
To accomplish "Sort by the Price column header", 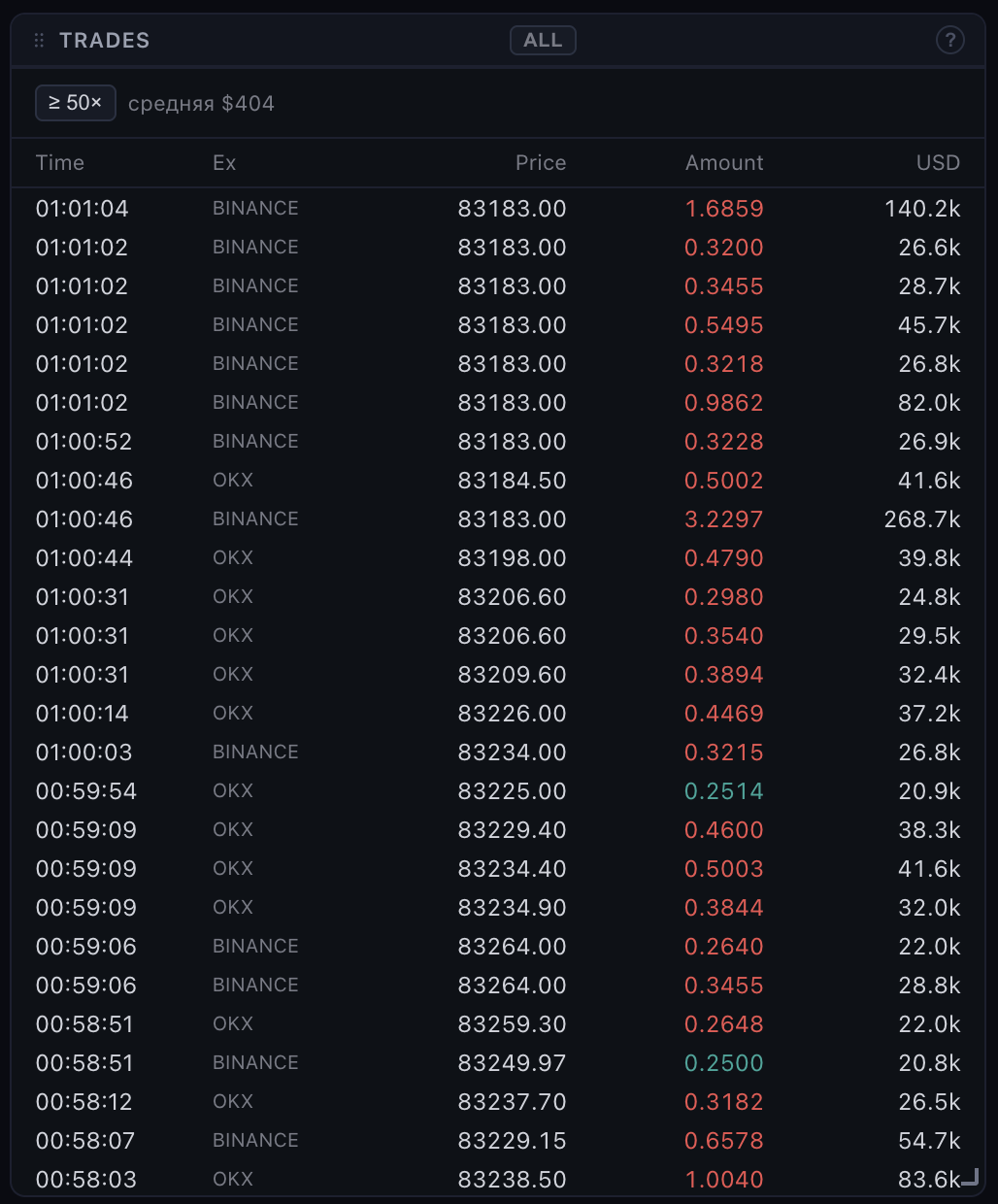I will click(541, 163).
